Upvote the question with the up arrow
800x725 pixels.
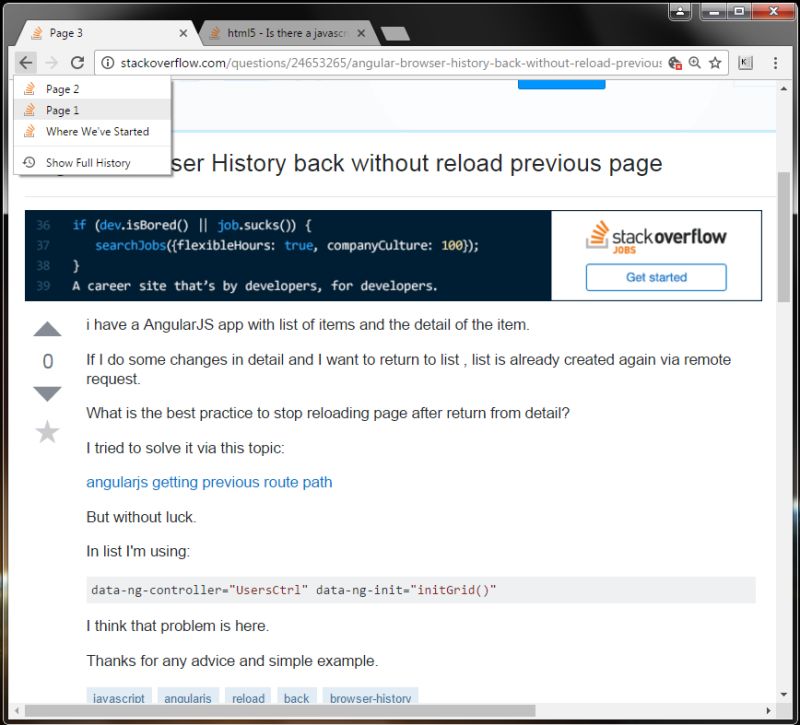click(47, 328)
